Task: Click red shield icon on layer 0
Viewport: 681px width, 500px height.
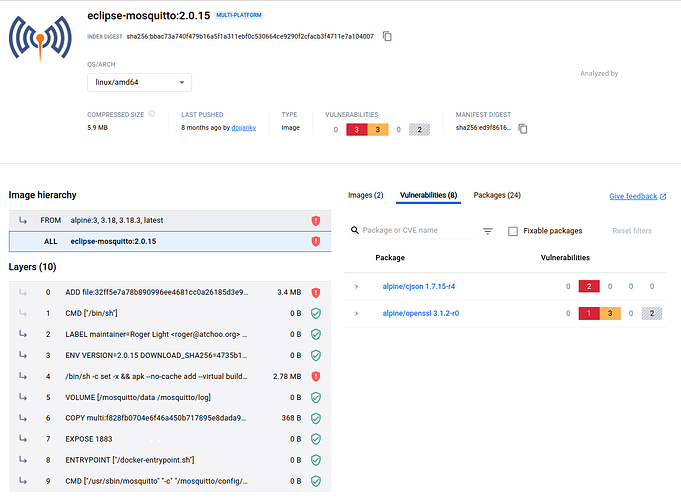Action: pyautogui.click(x=315, y=292)
